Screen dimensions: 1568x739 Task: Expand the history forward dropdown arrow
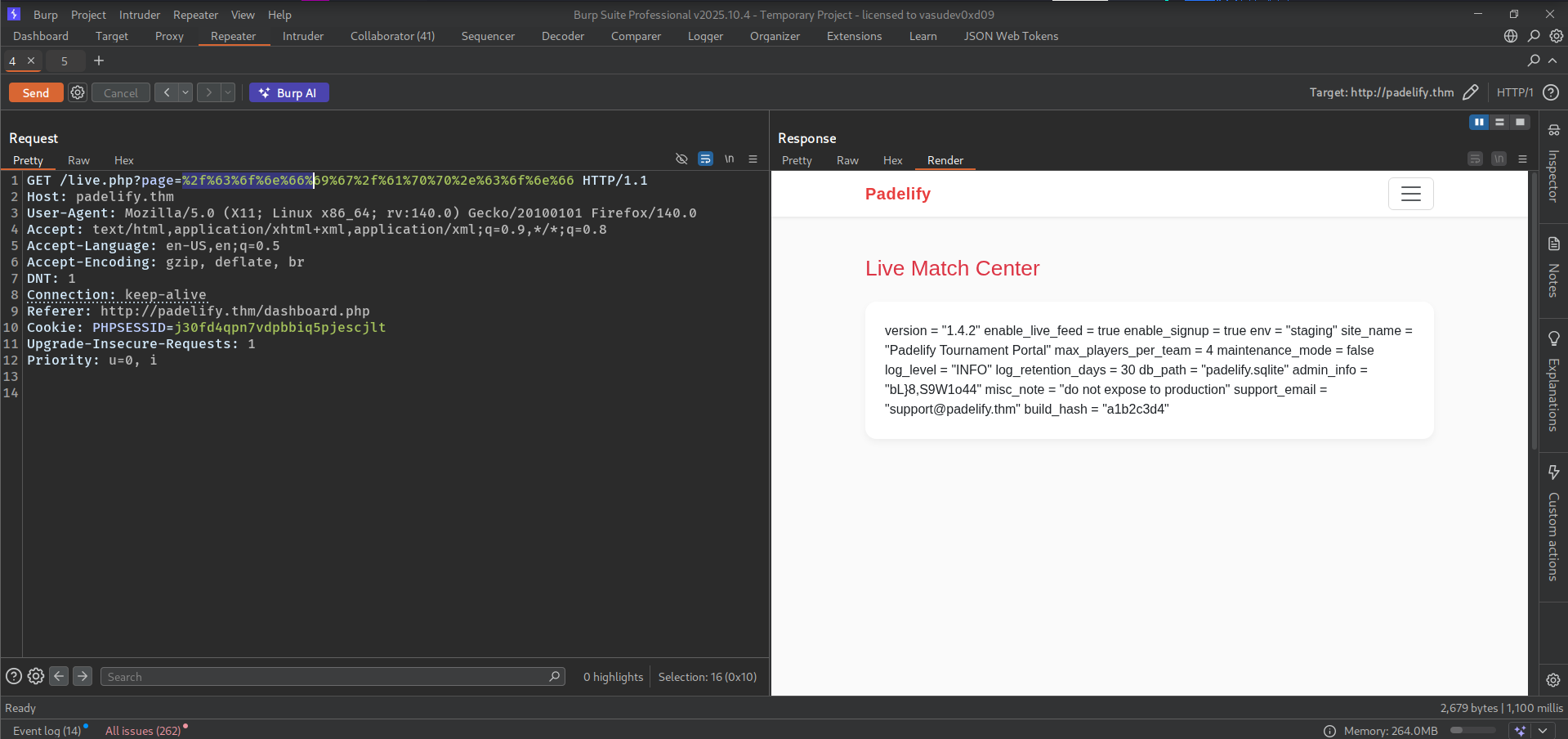click(228, 93)
